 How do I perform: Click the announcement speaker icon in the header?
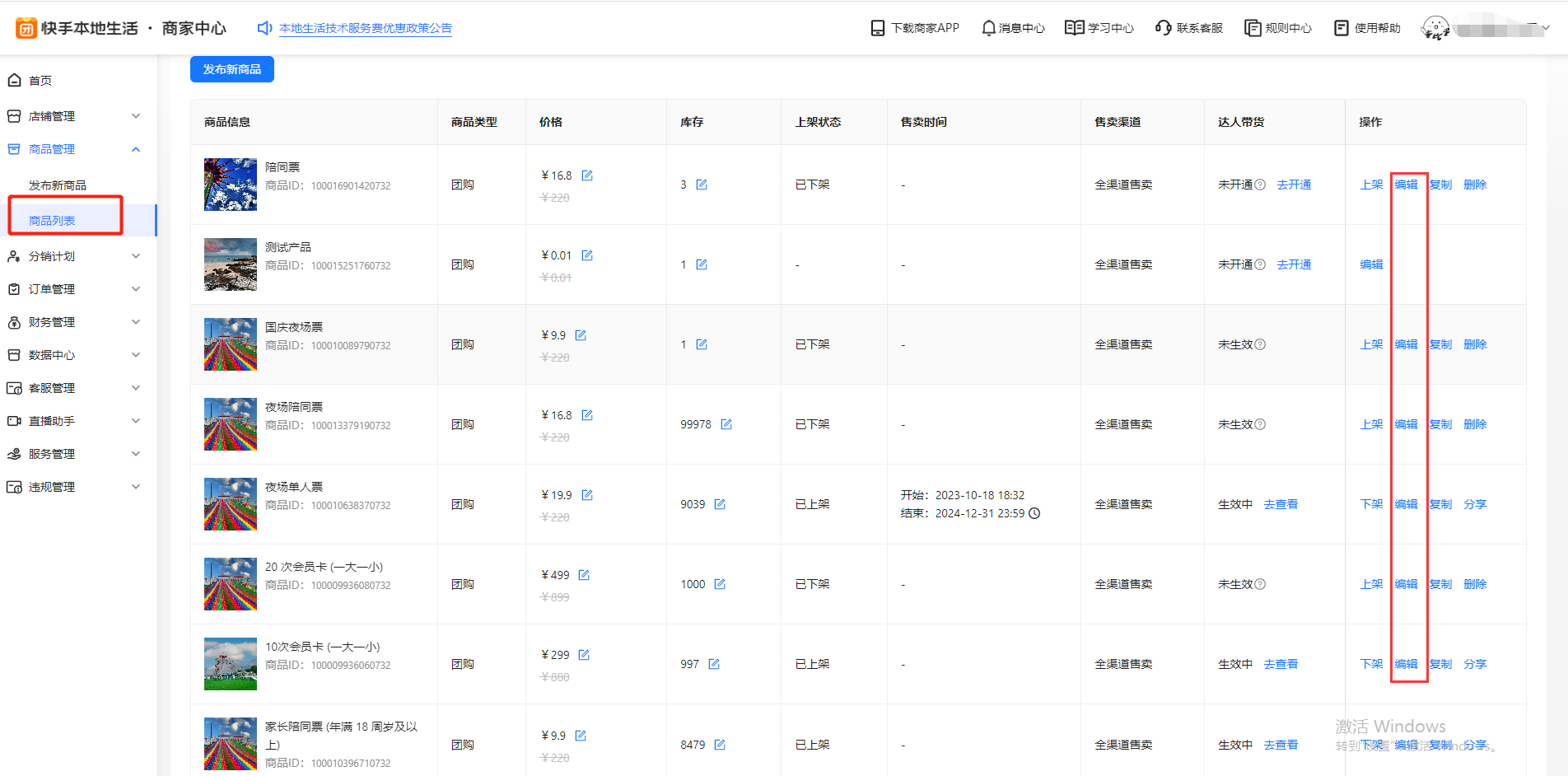click(264, 28)
